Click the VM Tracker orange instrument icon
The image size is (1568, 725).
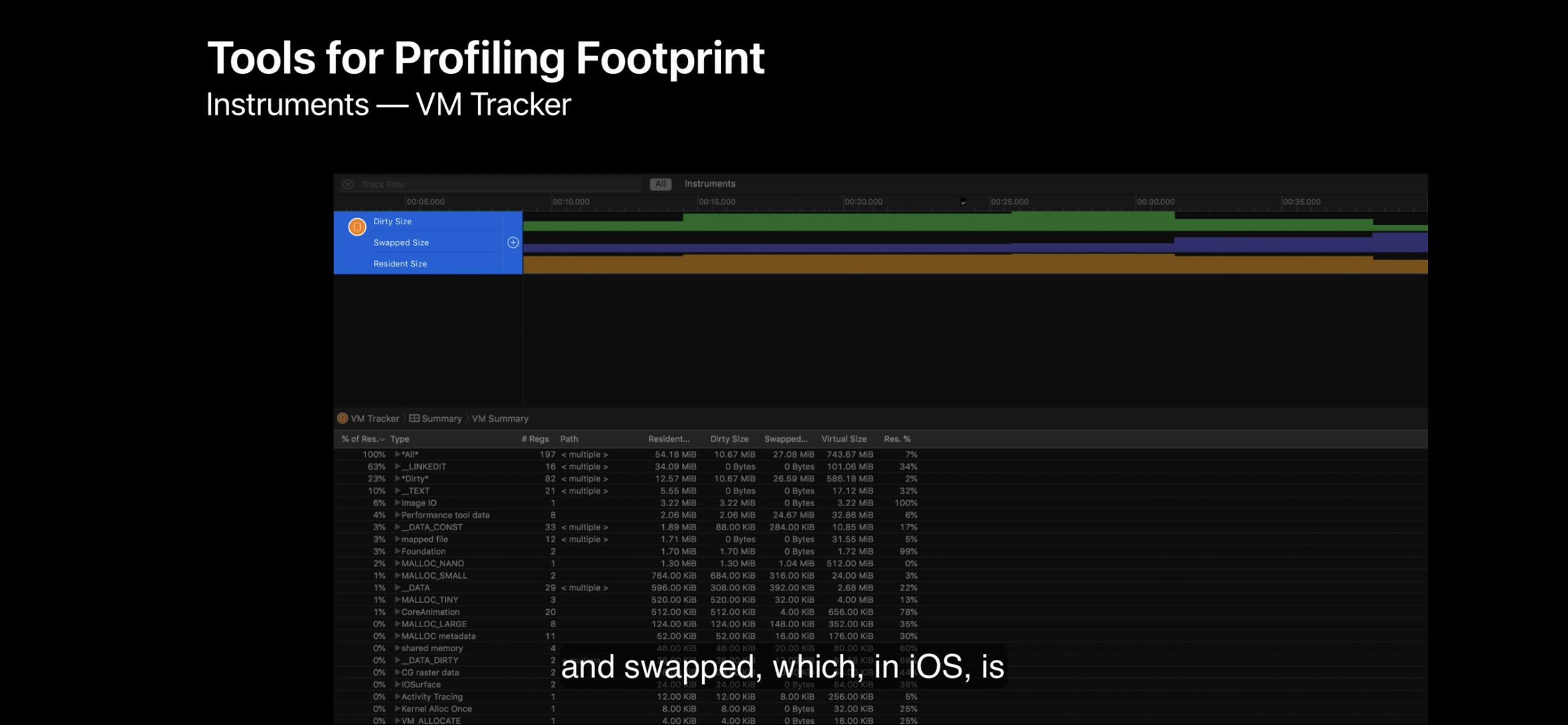357,227
